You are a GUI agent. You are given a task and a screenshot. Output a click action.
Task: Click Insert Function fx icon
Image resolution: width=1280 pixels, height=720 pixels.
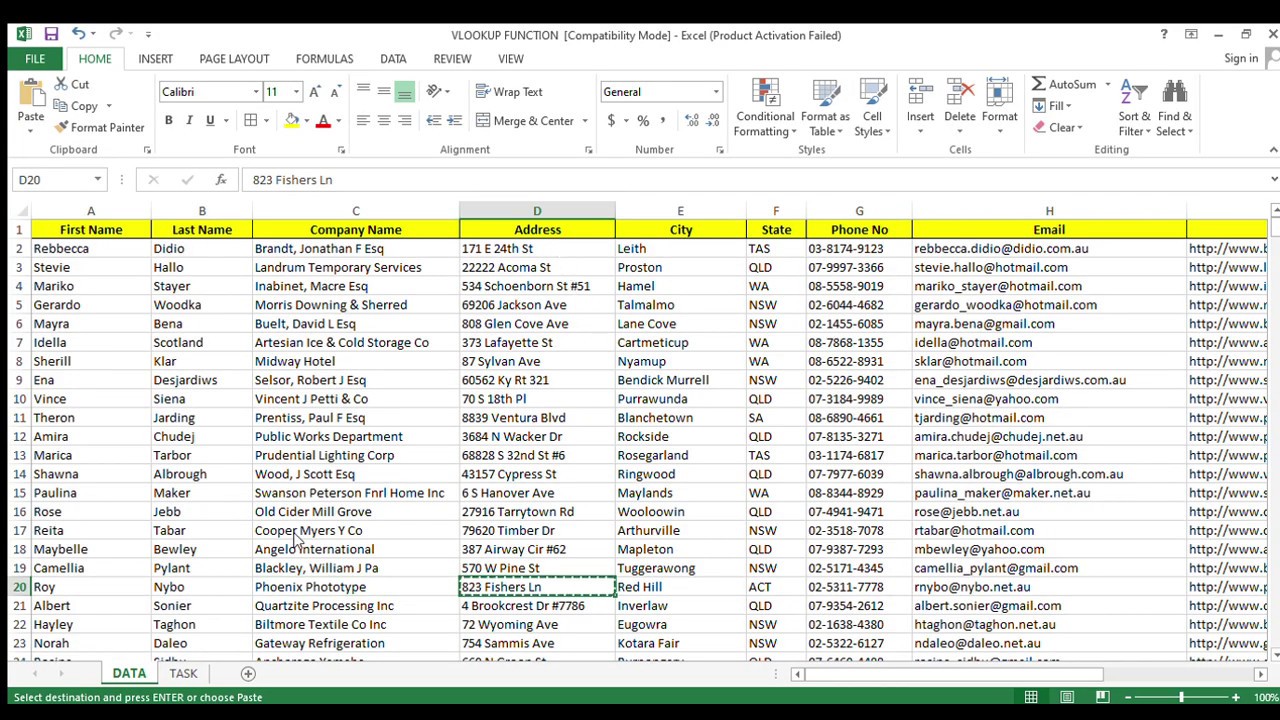pyautogui.click(x=221, y=180)
